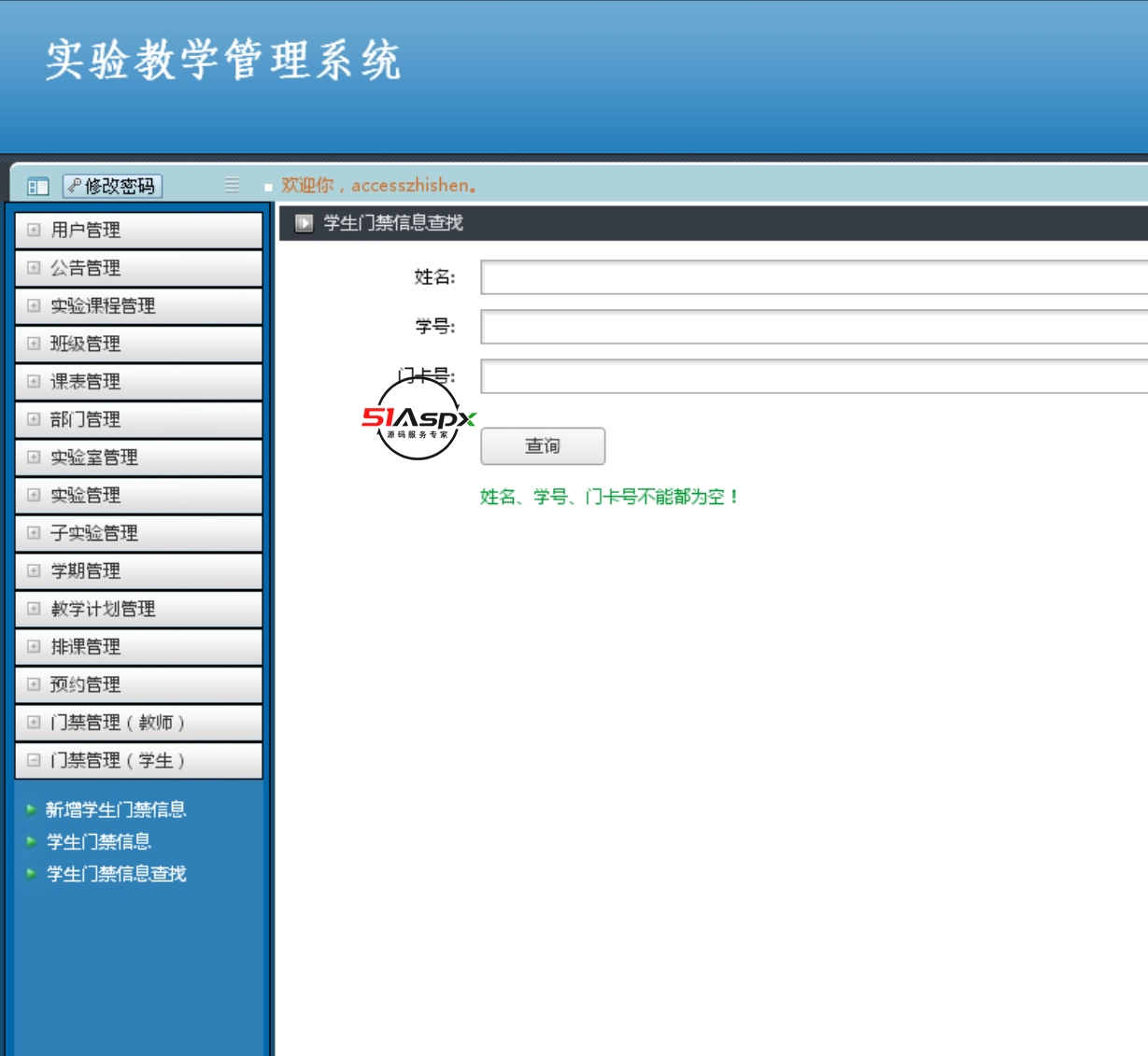Expand the 门禁管理（教师）plus icon
The image size is (1148, 1056).
click(x=34, y=722)
